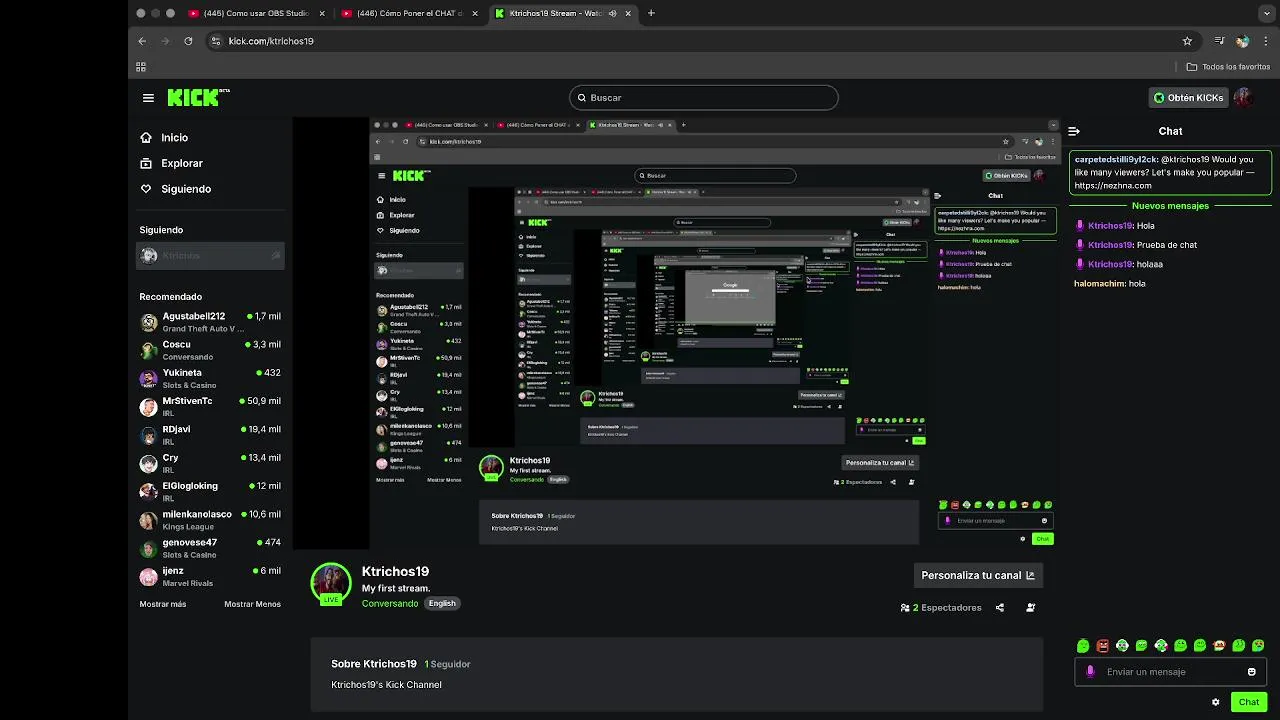Open Kick account avatar menu

tap(1243, 97)
